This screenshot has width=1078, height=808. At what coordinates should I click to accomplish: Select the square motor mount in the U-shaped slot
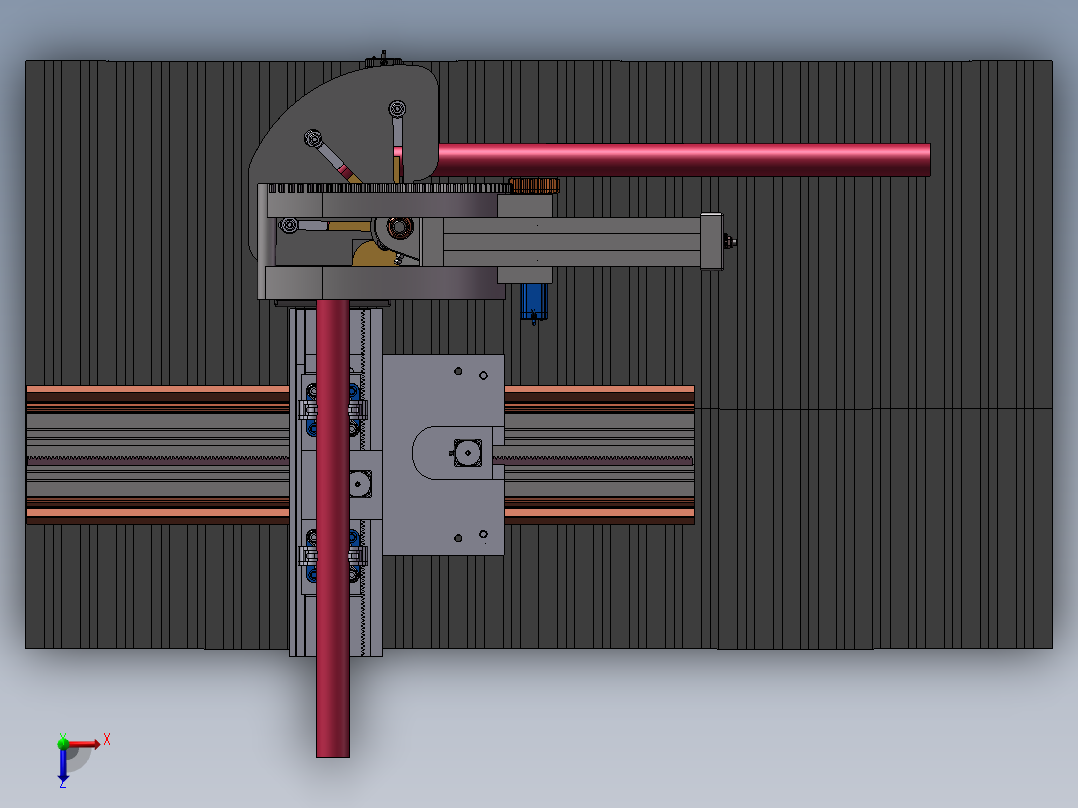tap(468, 453)
